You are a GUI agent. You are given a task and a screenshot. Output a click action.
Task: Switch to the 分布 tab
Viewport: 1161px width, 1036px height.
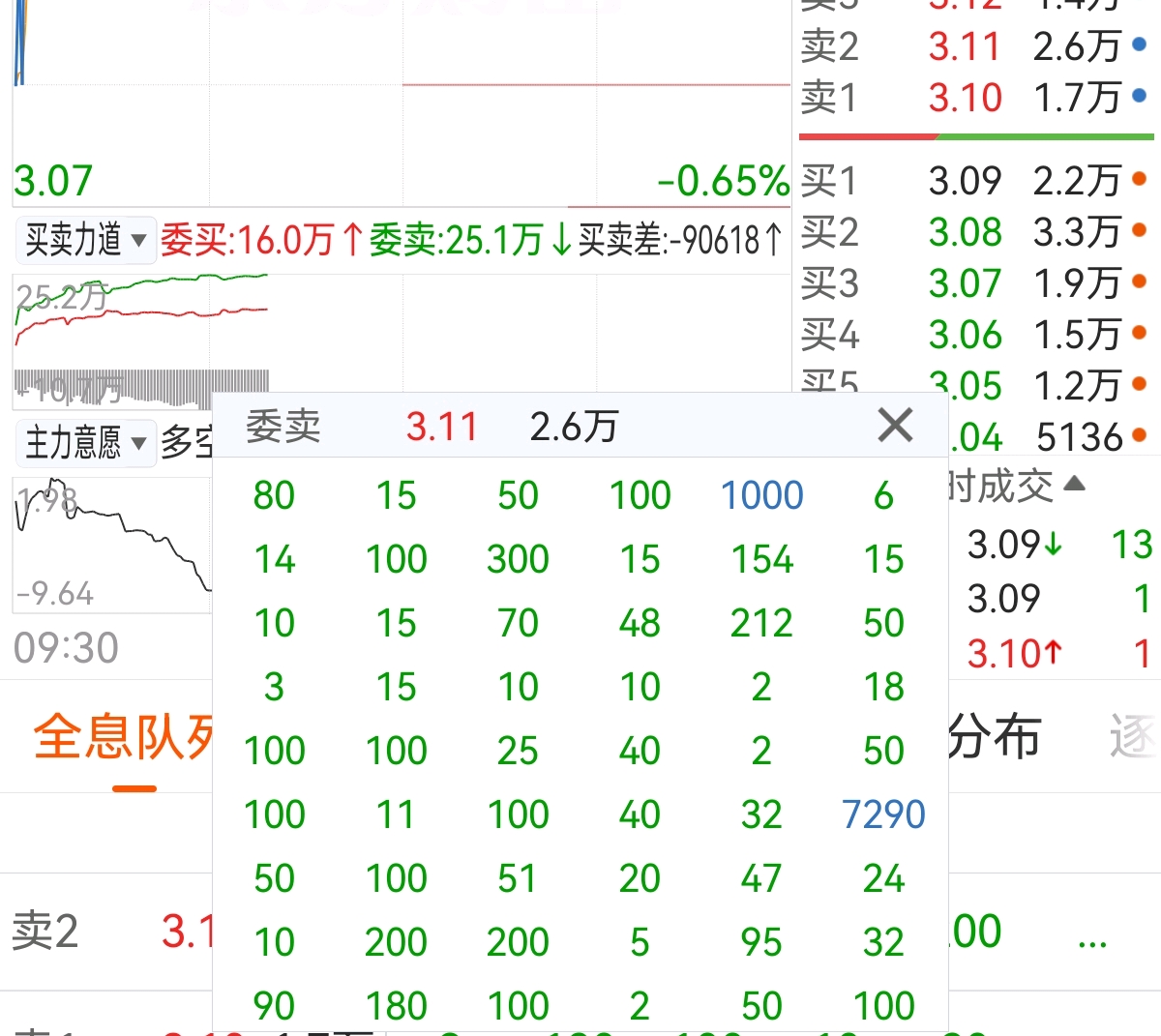(x=994, y=737)
